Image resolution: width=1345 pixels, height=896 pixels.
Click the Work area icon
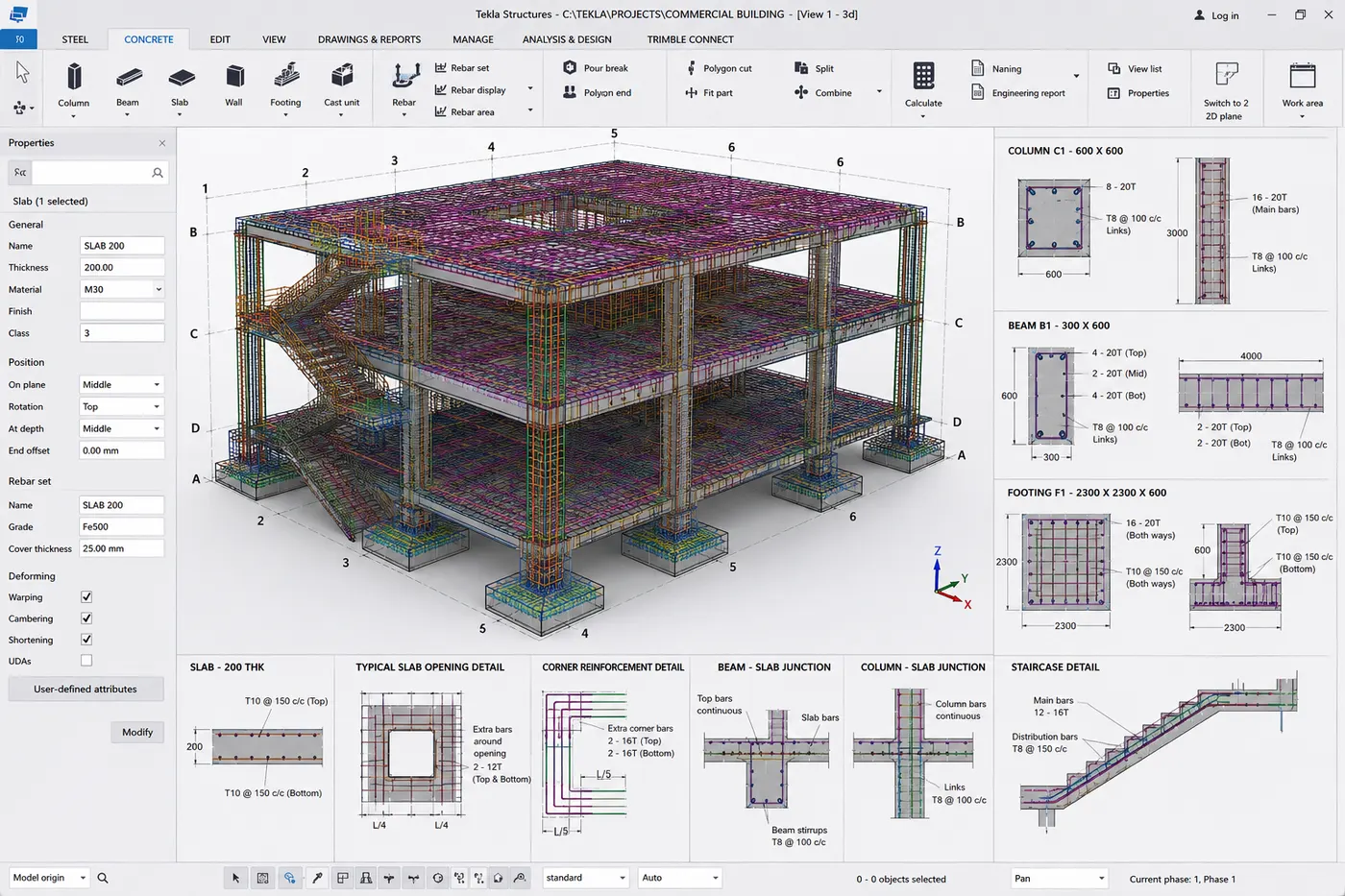tap(1303, 76)
